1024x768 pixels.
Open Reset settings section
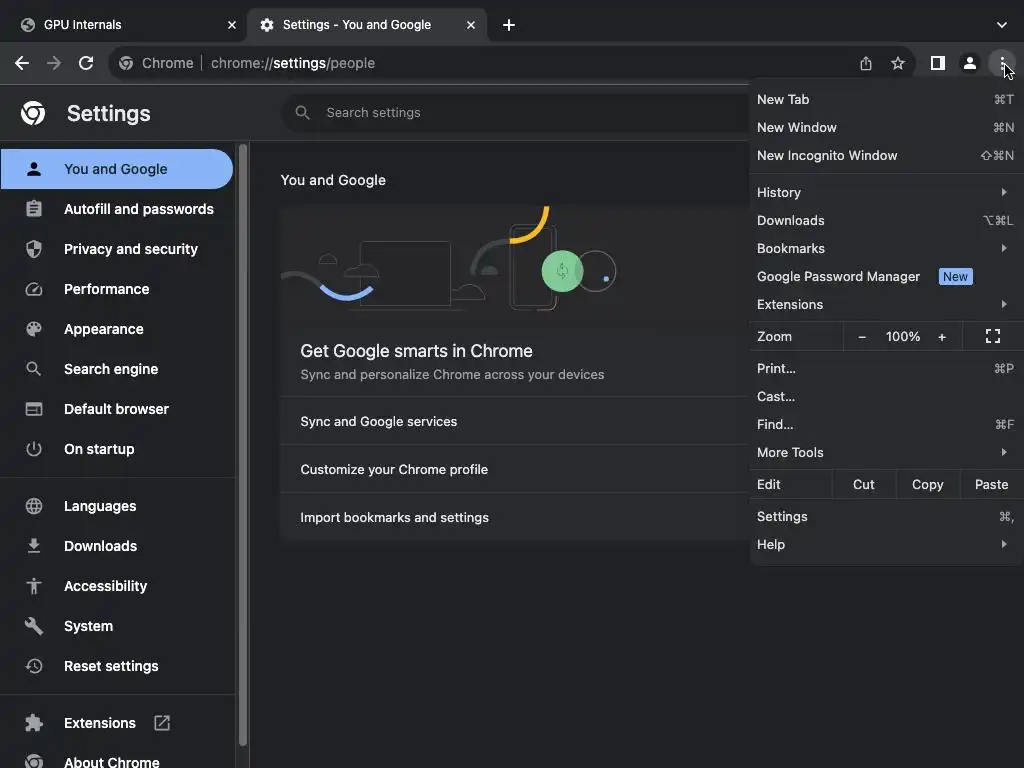tap(116, 666)
